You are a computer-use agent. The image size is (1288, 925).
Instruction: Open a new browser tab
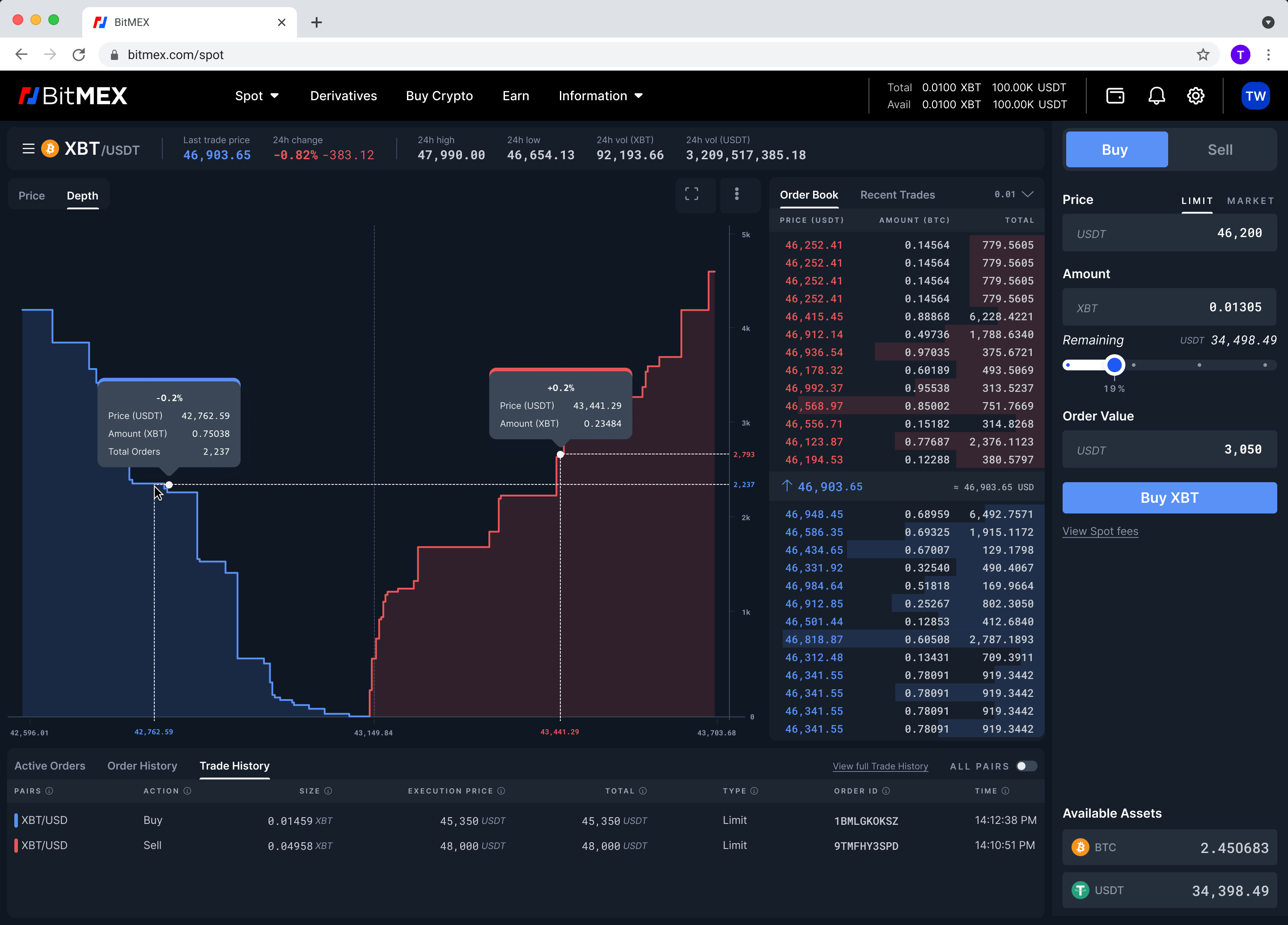point(317,22)
